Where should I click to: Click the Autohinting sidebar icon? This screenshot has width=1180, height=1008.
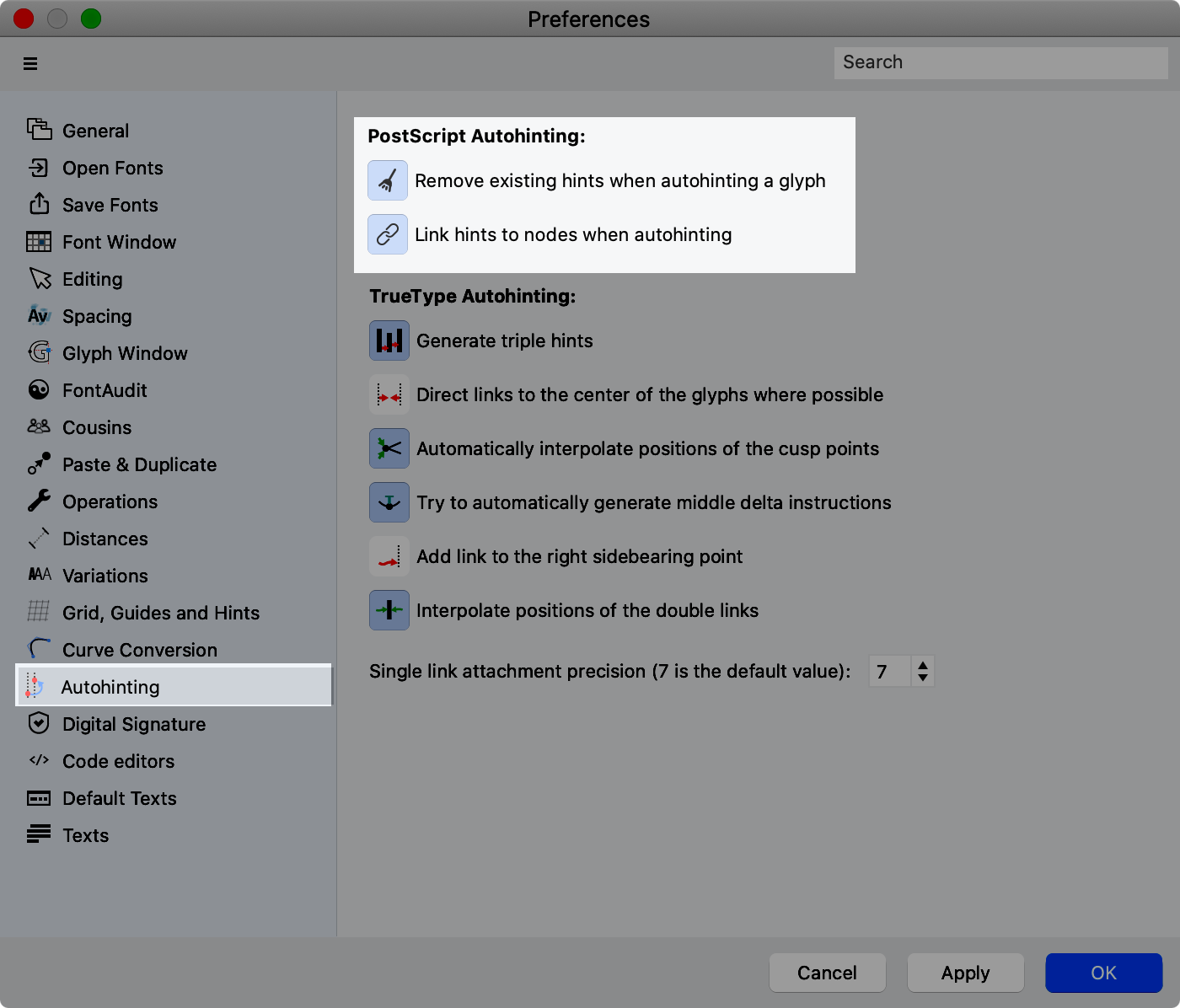pyautogui.click(x=35, y=686)
